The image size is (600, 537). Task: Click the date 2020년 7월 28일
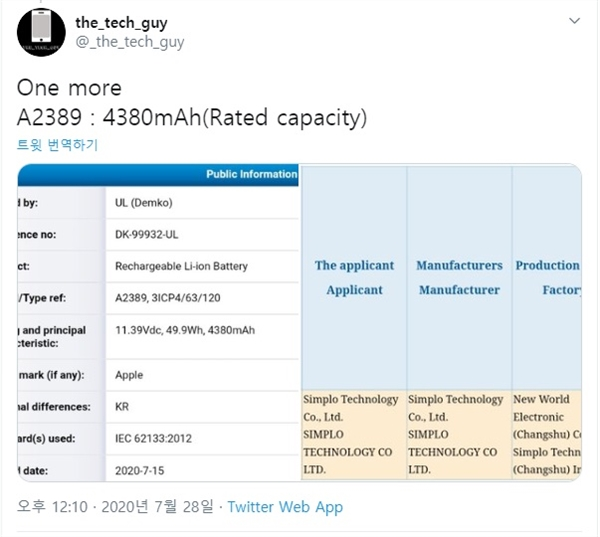tap(159, 507)
